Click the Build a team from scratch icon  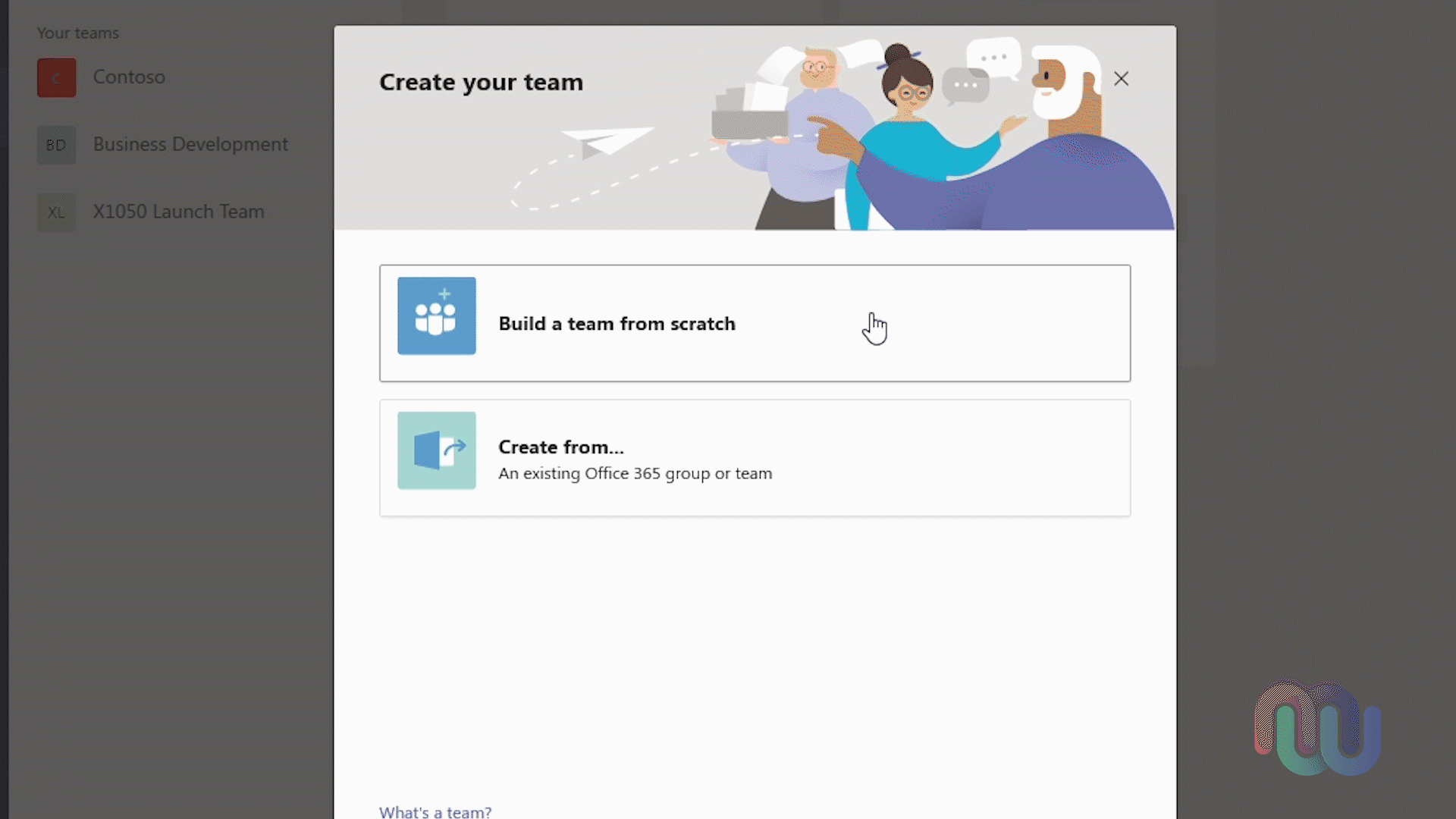437,315
